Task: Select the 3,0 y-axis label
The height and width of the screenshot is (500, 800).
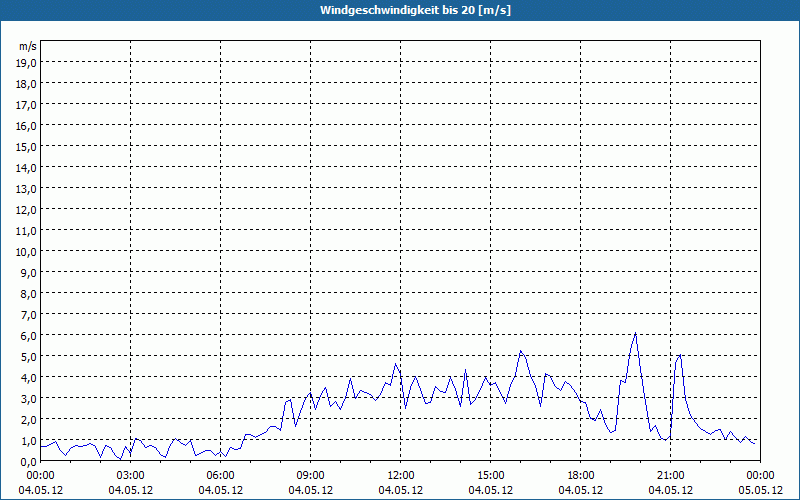Action: pyautogui.click(x=29, y=399)
